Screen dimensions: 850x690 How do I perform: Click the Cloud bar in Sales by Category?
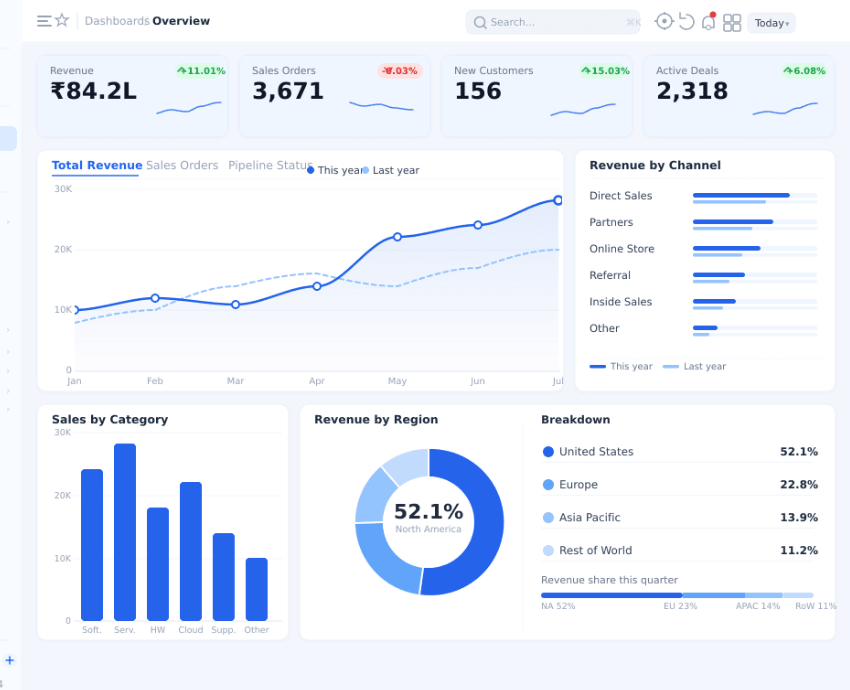[191, 551]
